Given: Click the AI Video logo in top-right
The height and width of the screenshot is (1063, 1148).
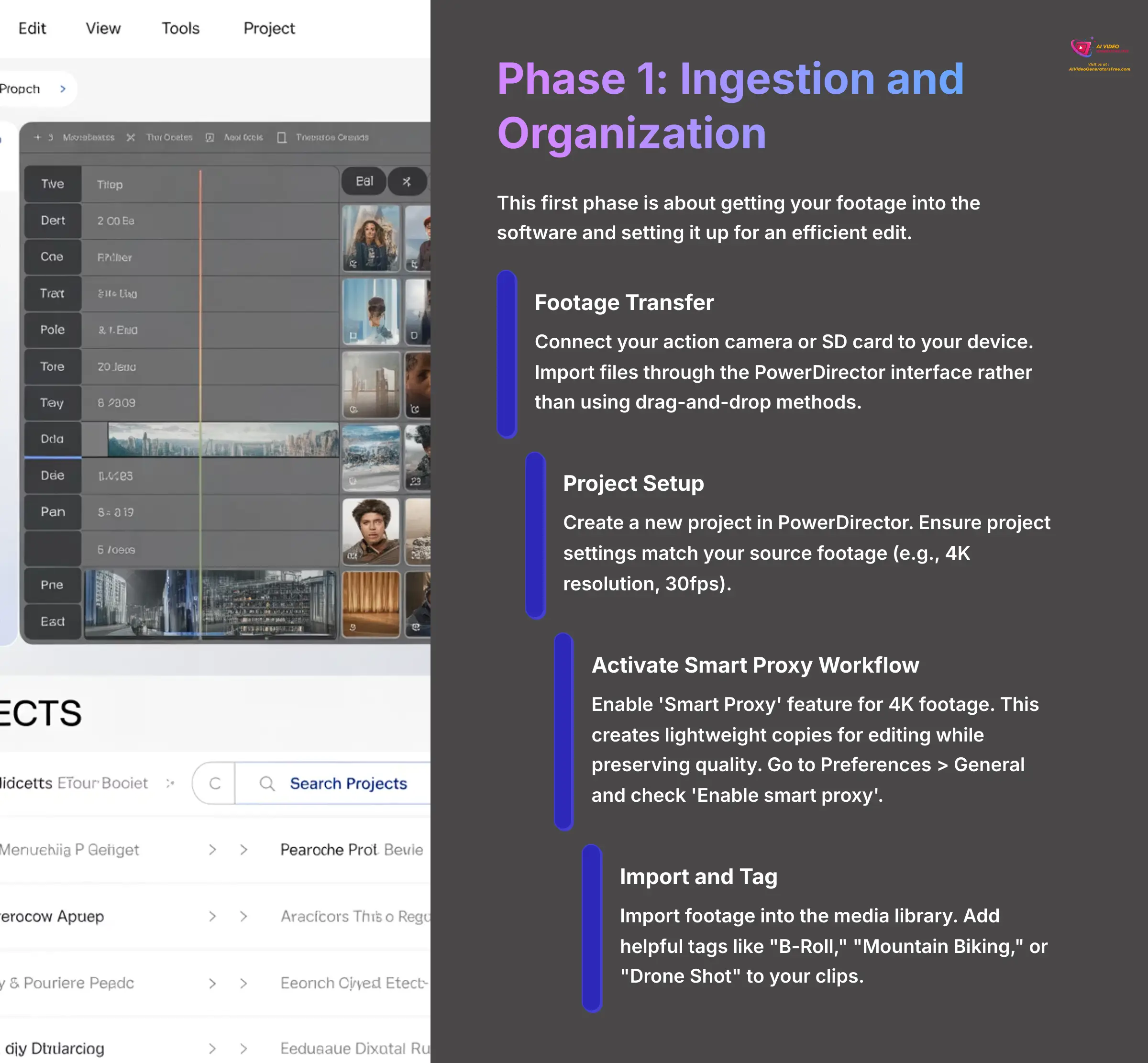Looking at the screenshot, I should [x=1099, y=54].
